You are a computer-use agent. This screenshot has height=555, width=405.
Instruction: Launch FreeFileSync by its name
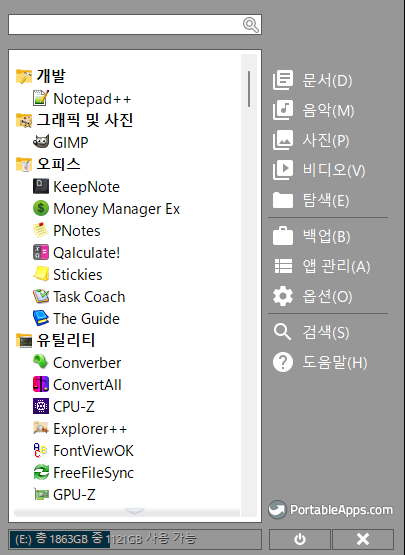coord(93,473)
